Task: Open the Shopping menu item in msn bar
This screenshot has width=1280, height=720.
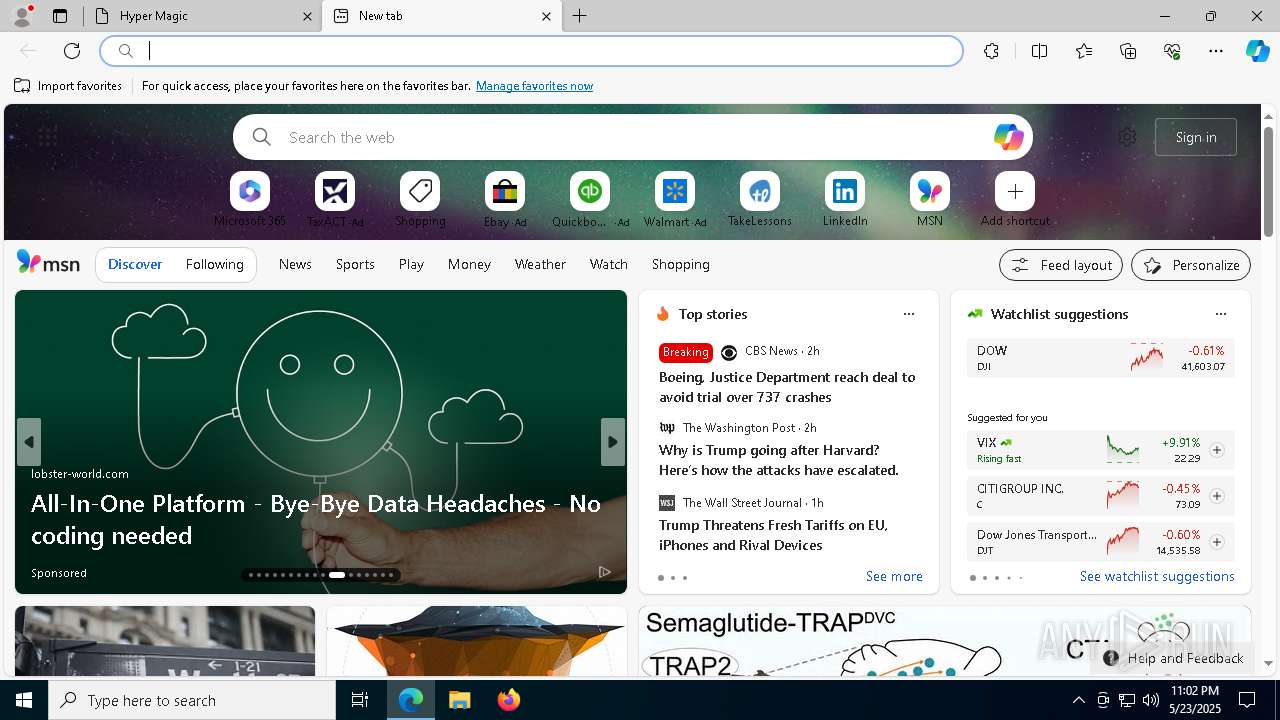Action: coord(681,264)
